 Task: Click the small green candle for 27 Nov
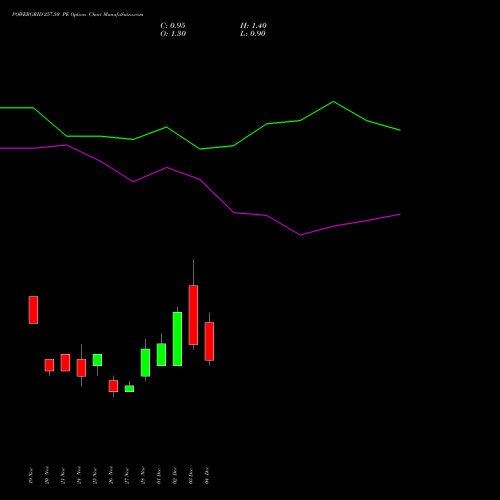tap(129, 389)
